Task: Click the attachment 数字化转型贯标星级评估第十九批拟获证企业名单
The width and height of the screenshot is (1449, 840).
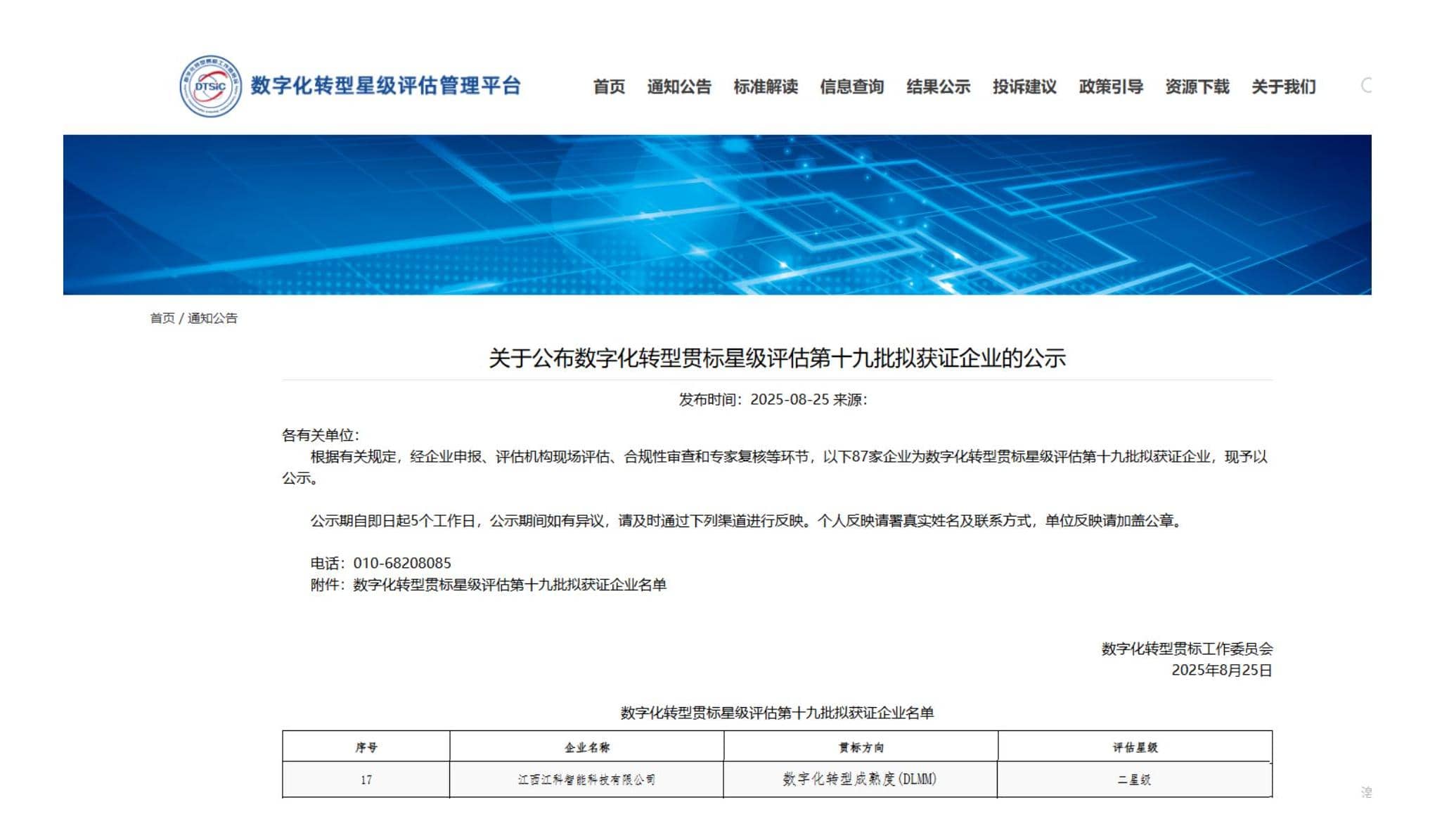Action: pyautogui.click(x=509, y=585)
